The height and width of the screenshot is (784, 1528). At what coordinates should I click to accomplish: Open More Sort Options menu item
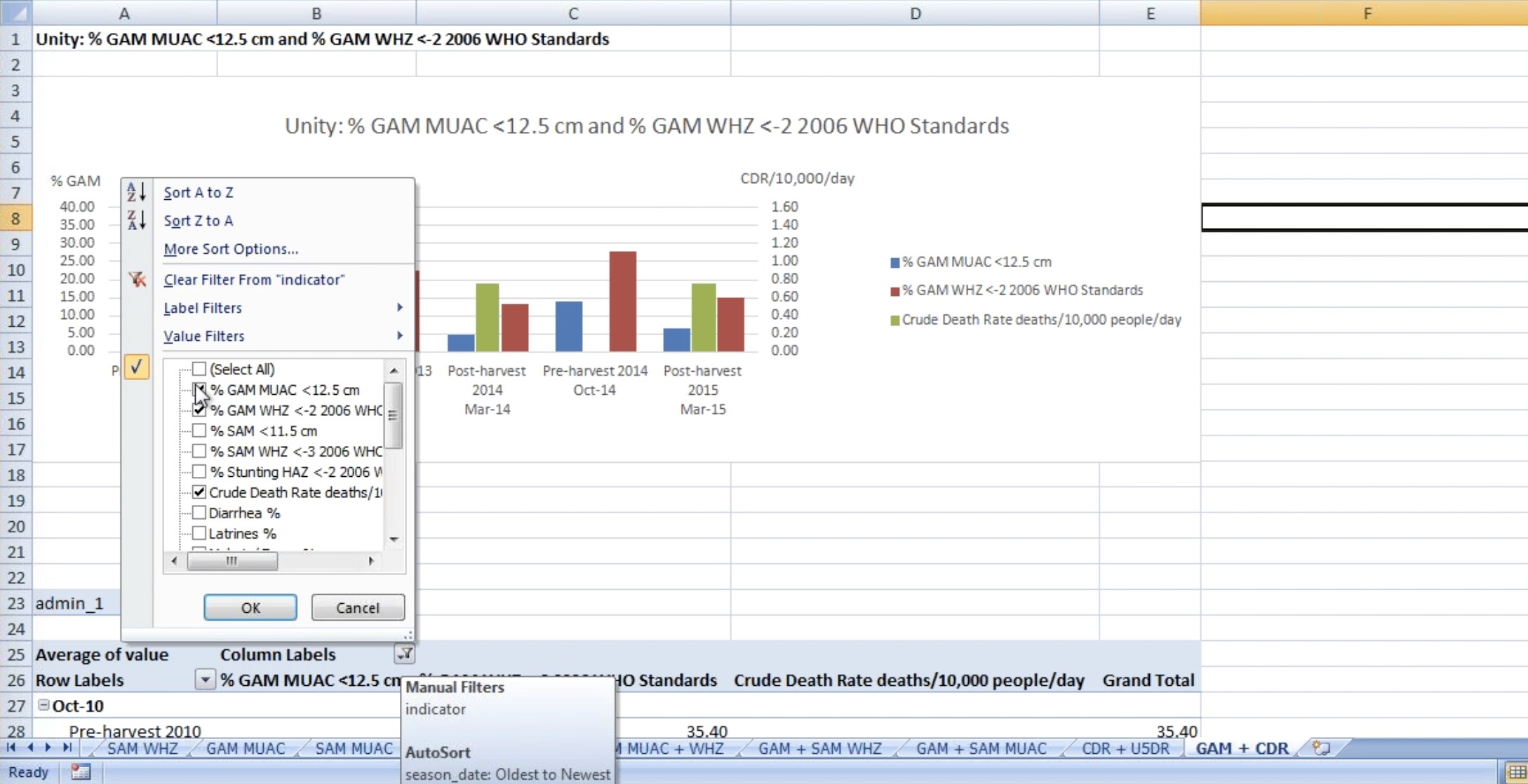pyautogui.click(x=231, y=249)
